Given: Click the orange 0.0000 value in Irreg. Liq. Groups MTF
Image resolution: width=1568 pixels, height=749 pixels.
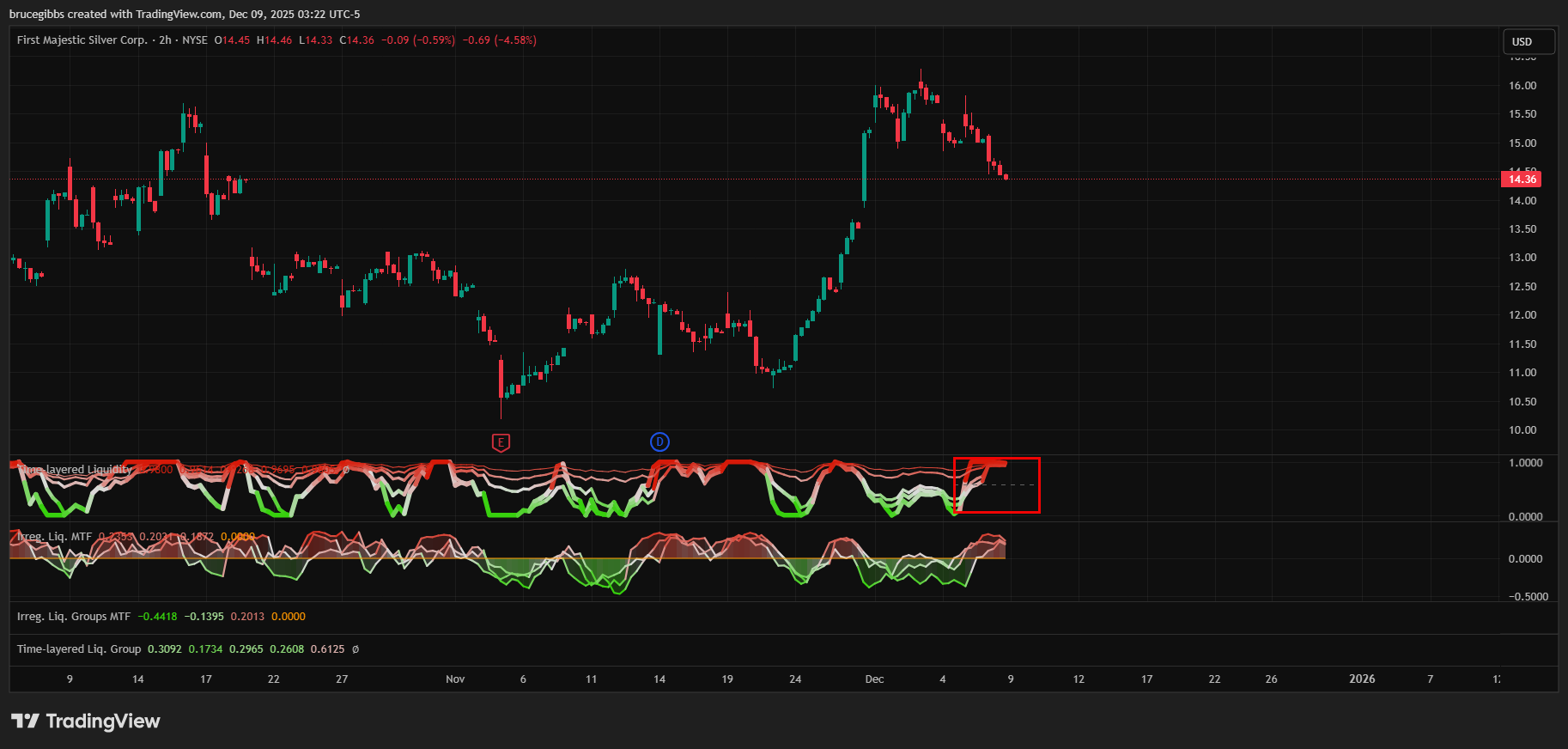Looking at the screenshot, I should pyautogui.click(x=289, y=617).
